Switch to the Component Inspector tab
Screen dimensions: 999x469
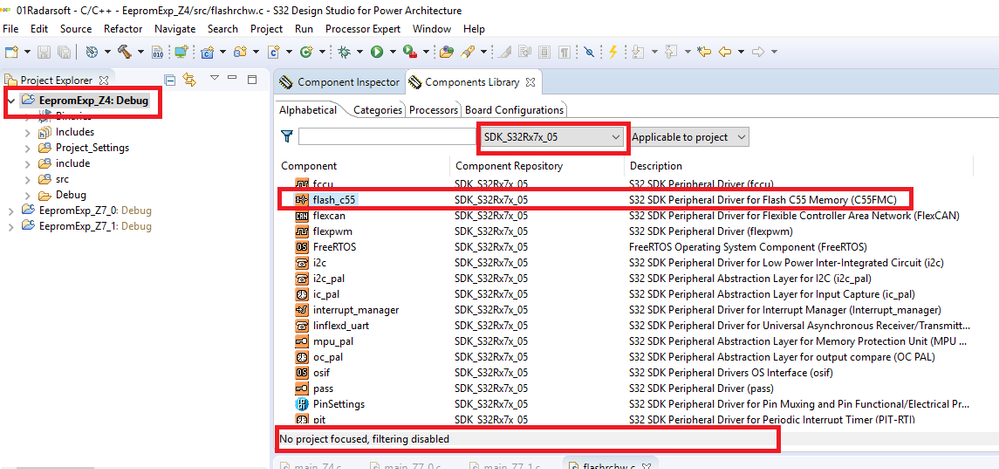340,82
